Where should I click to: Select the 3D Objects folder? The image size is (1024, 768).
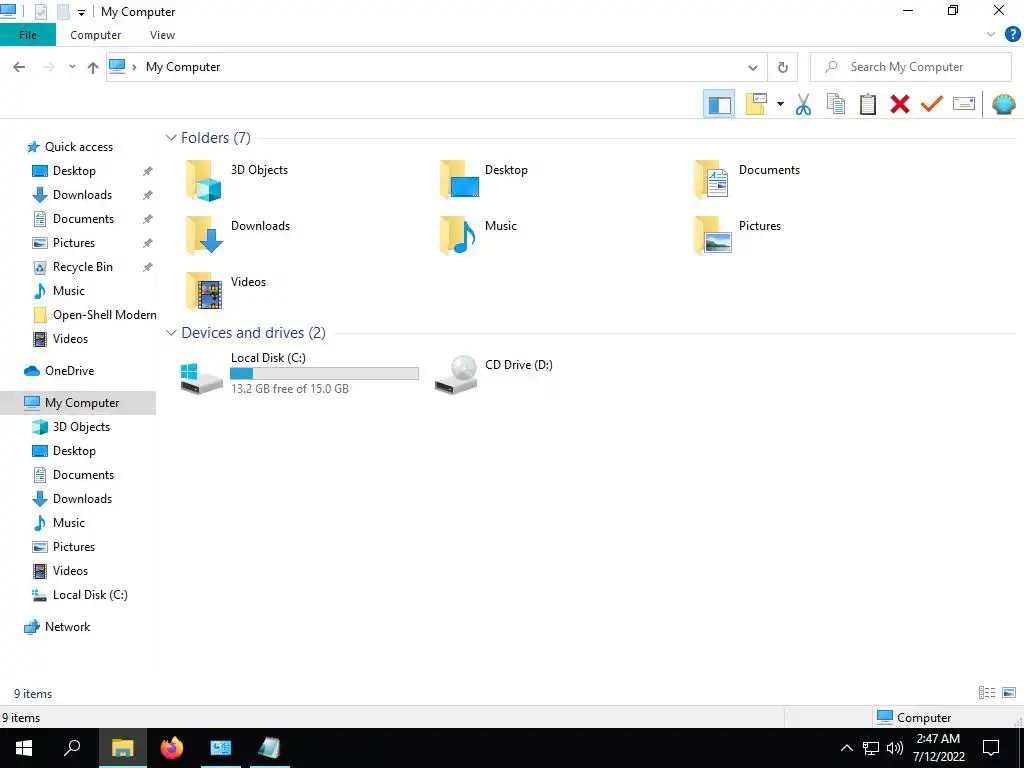237,180
